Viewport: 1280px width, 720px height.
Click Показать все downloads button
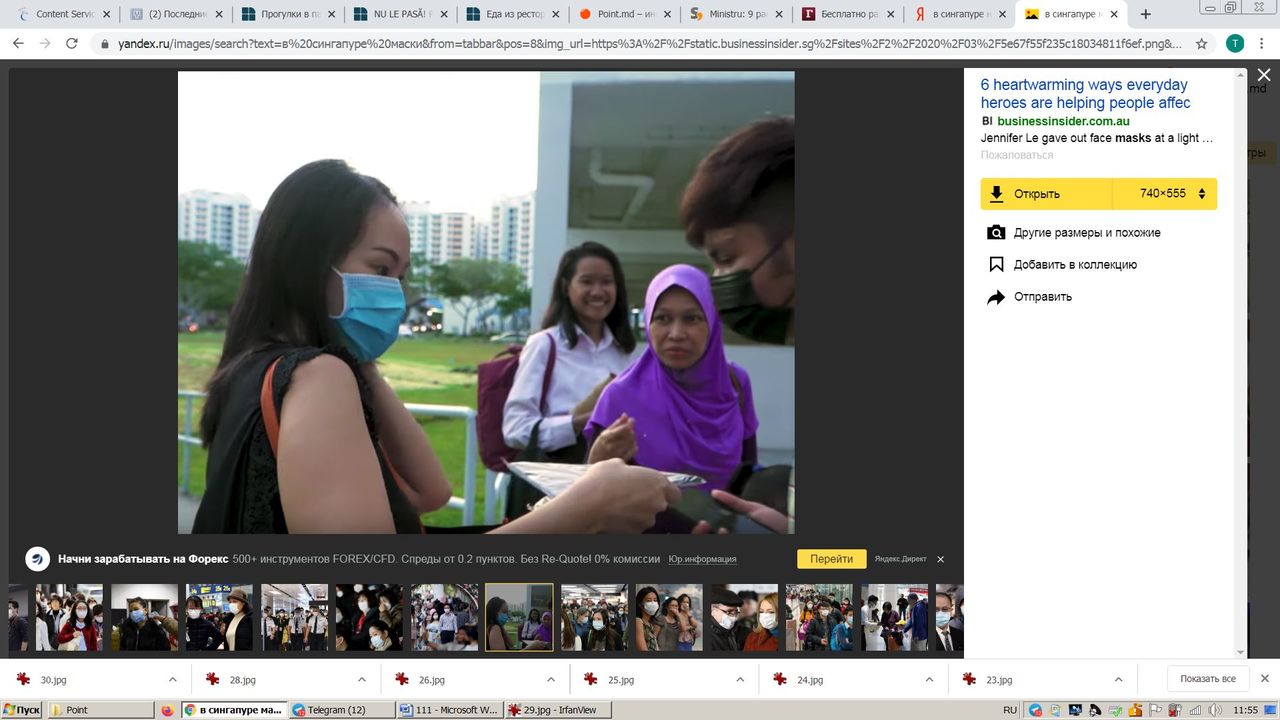tap(1208, 679)
